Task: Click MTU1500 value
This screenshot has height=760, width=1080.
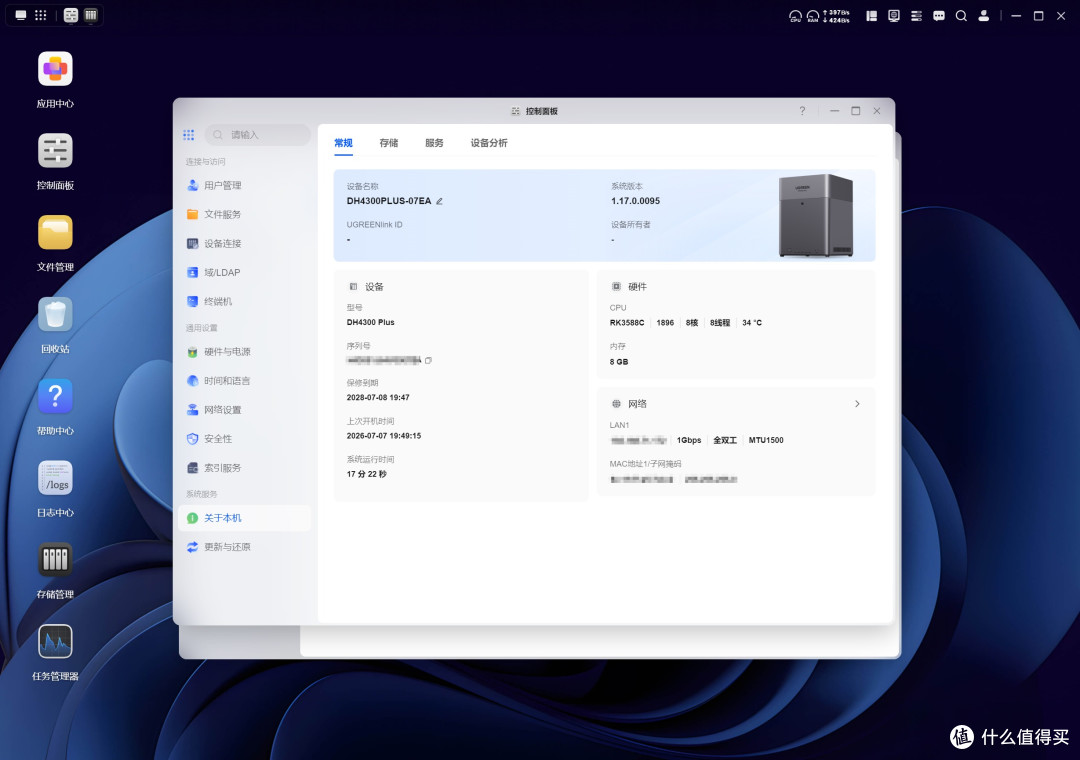Action: (x=766, y=440)
